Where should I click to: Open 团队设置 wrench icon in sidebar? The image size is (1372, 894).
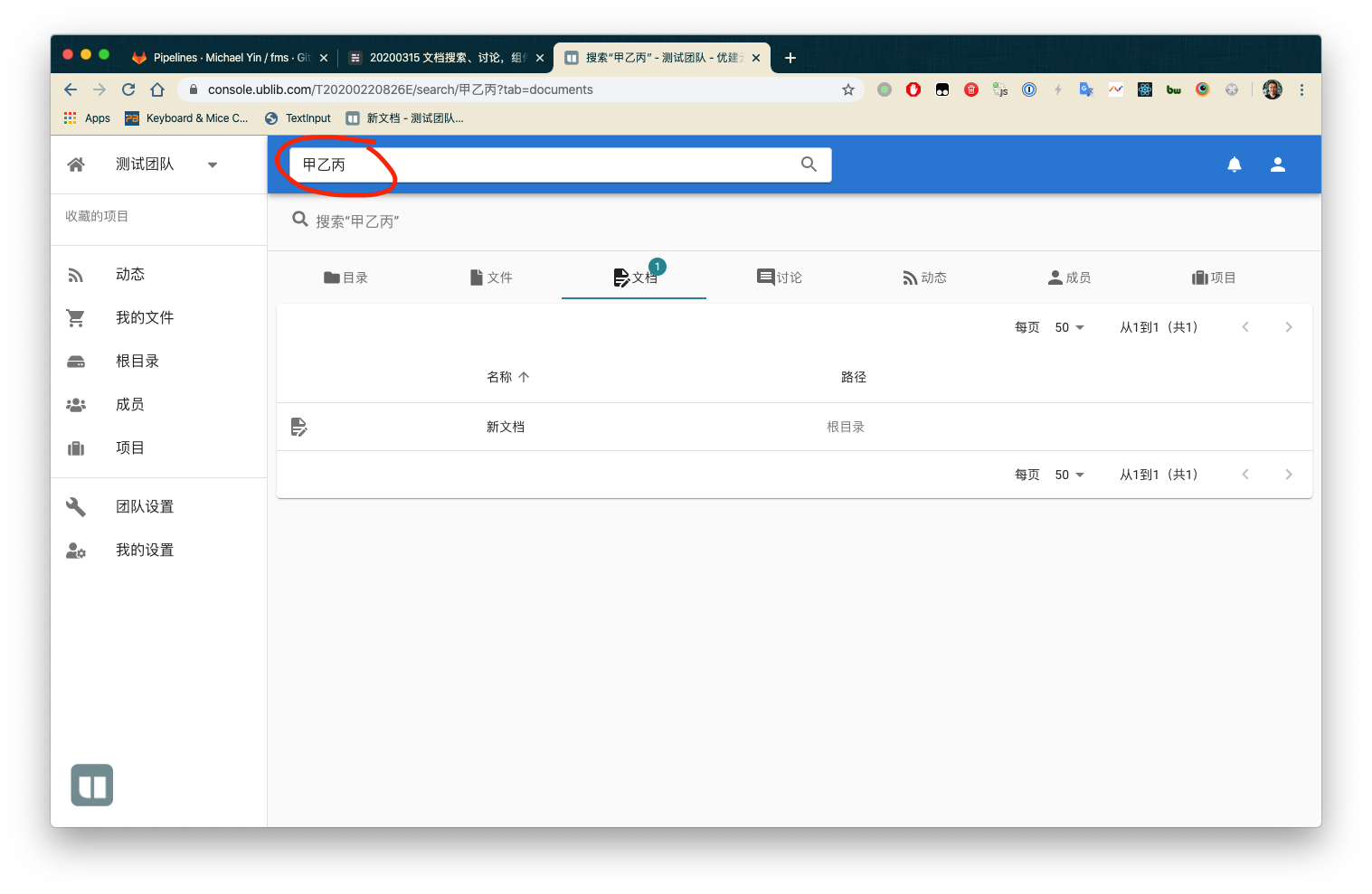[76, 507]
